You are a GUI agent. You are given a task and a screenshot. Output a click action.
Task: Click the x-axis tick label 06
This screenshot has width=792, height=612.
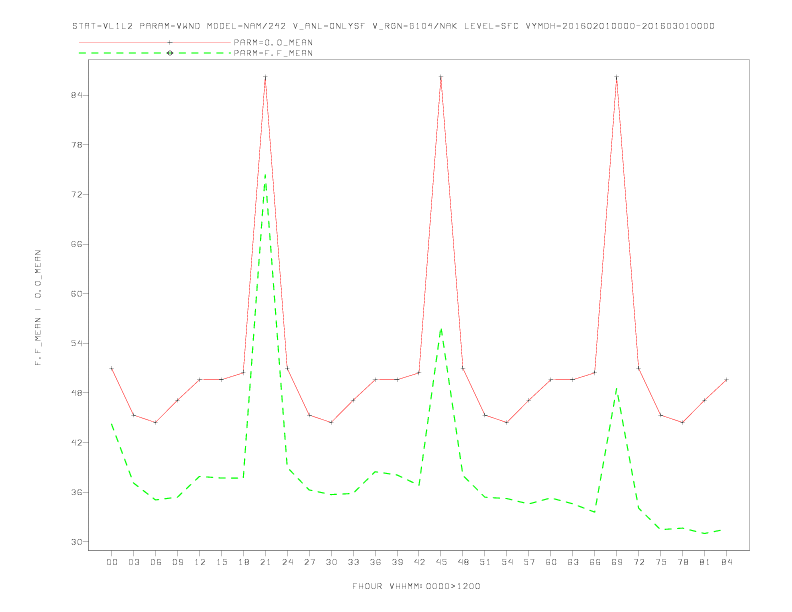(156, 562)
